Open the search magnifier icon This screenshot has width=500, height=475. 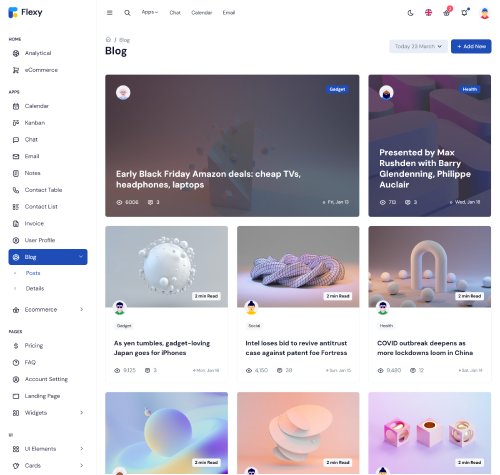pos(127,13)
